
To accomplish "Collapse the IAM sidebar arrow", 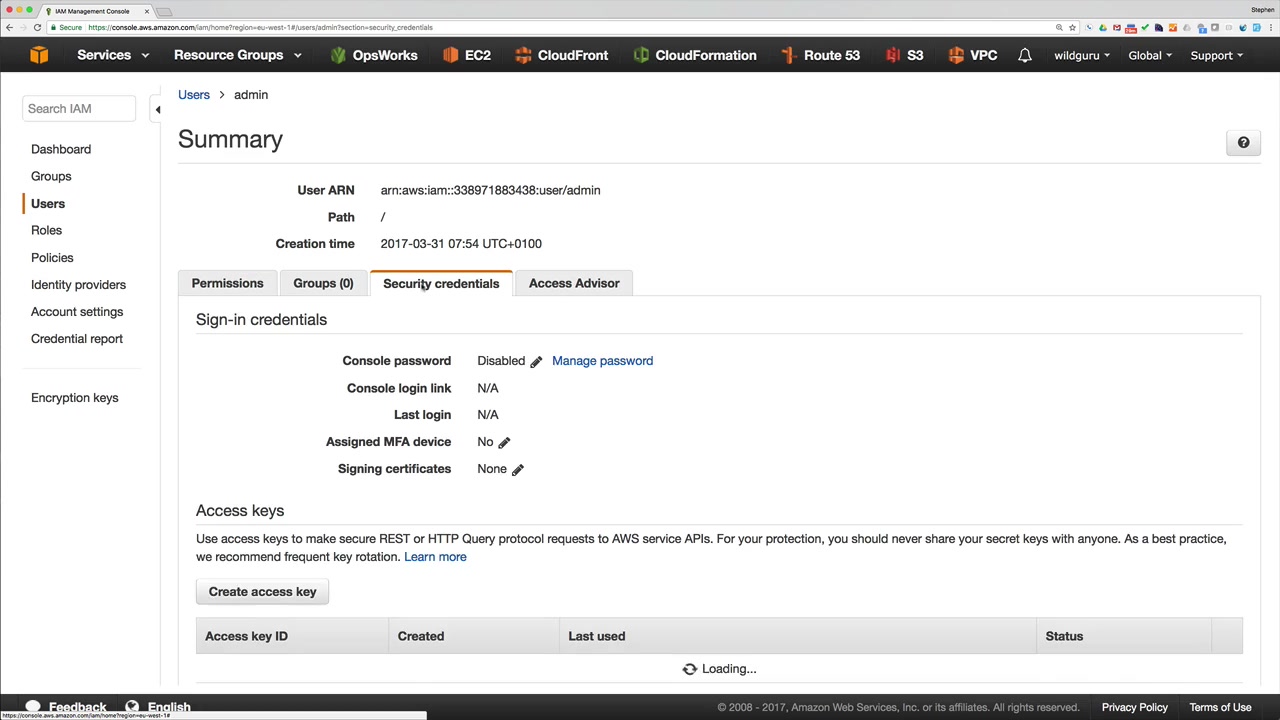I will pos(157,109).
